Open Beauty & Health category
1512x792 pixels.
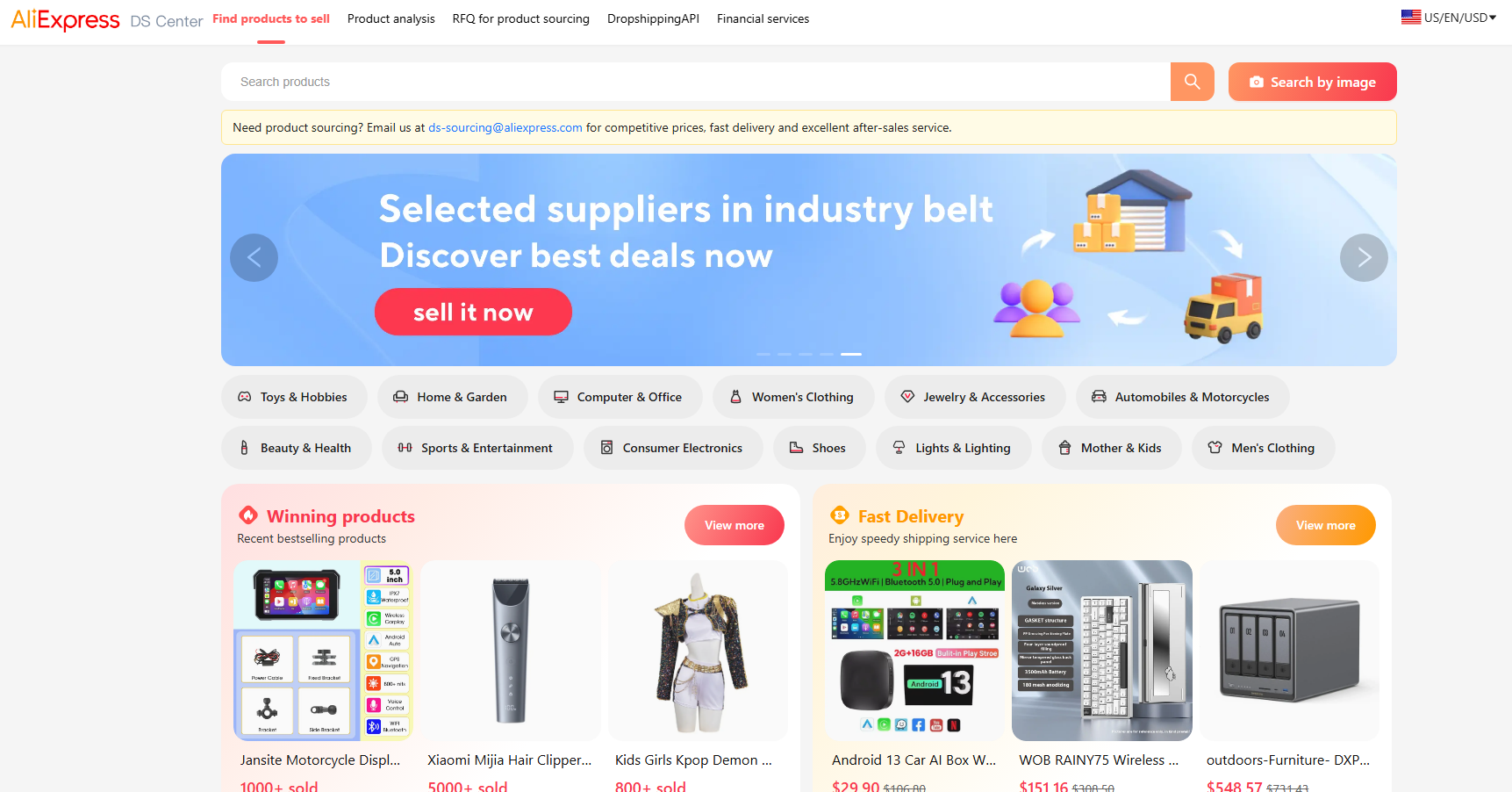point(296,448)
